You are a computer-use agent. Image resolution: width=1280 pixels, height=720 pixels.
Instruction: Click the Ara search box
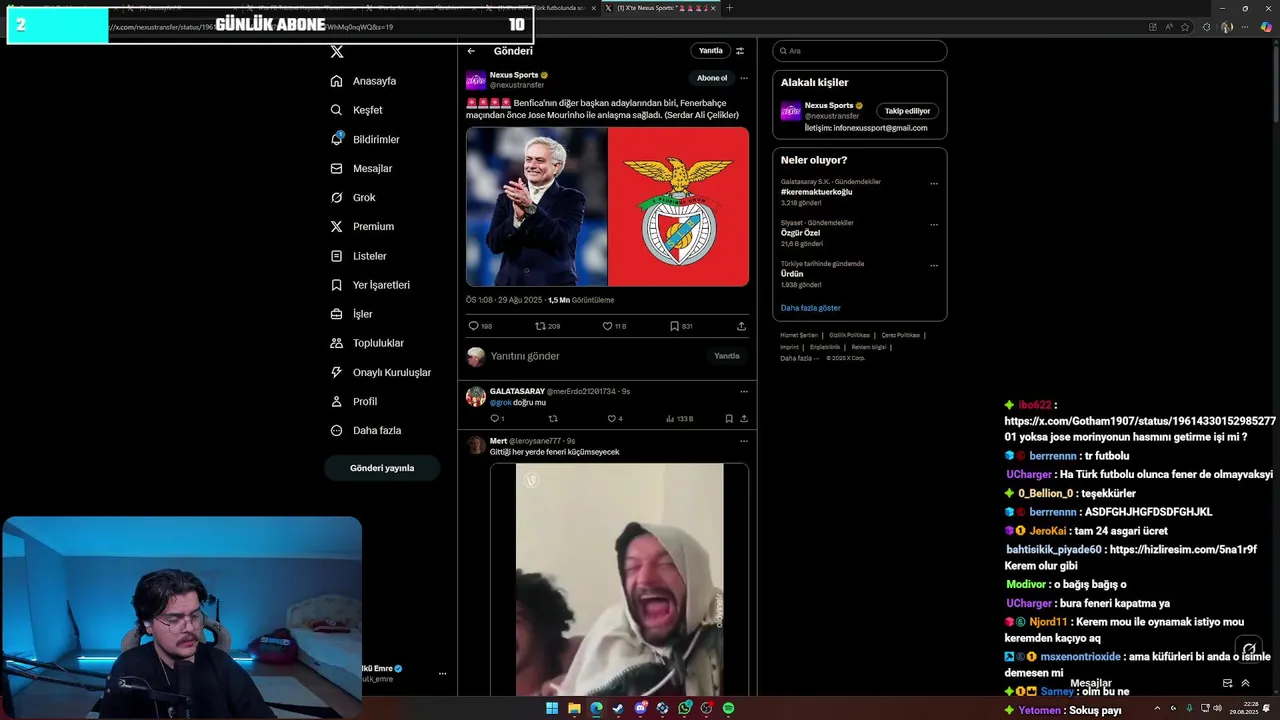click(x=859, y=51)
